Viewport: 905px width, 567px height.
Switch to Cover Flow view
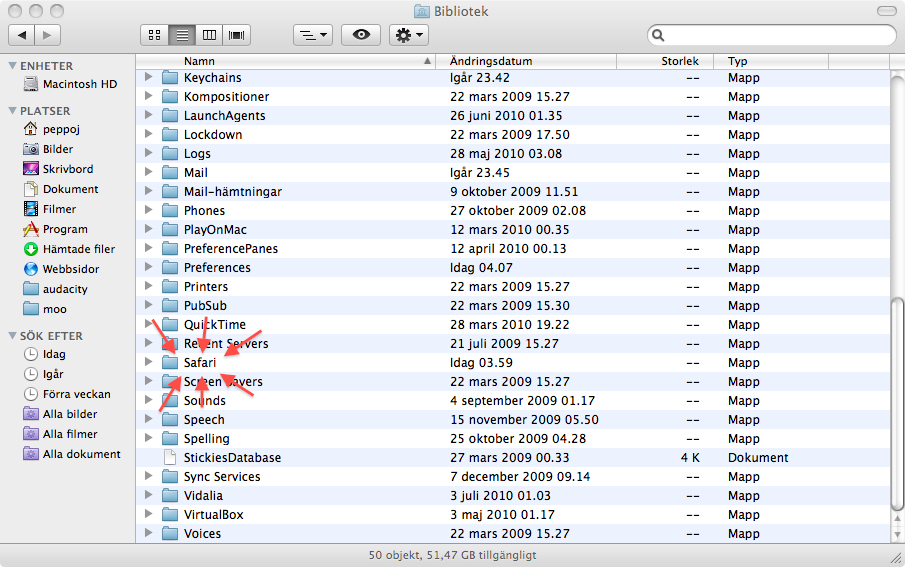(x=237, y=35)
